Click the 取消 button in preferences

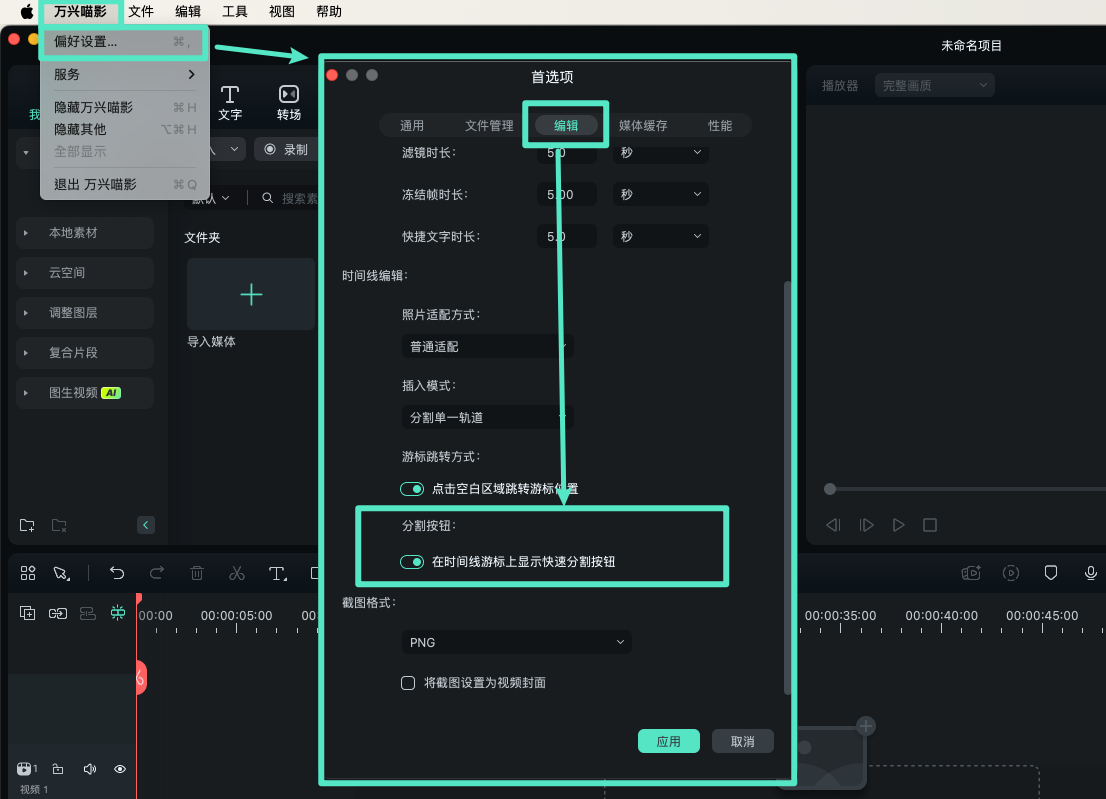[x=742, y=741]
